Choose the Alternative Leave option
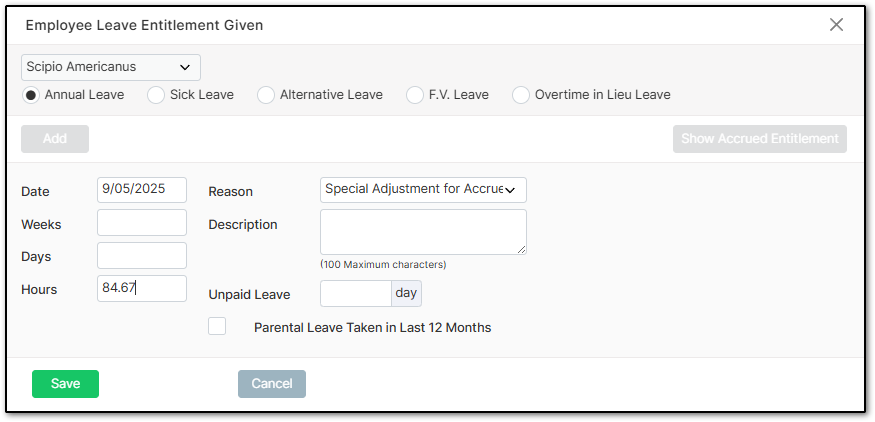875x422 pixels. click(x=266, y=95)
